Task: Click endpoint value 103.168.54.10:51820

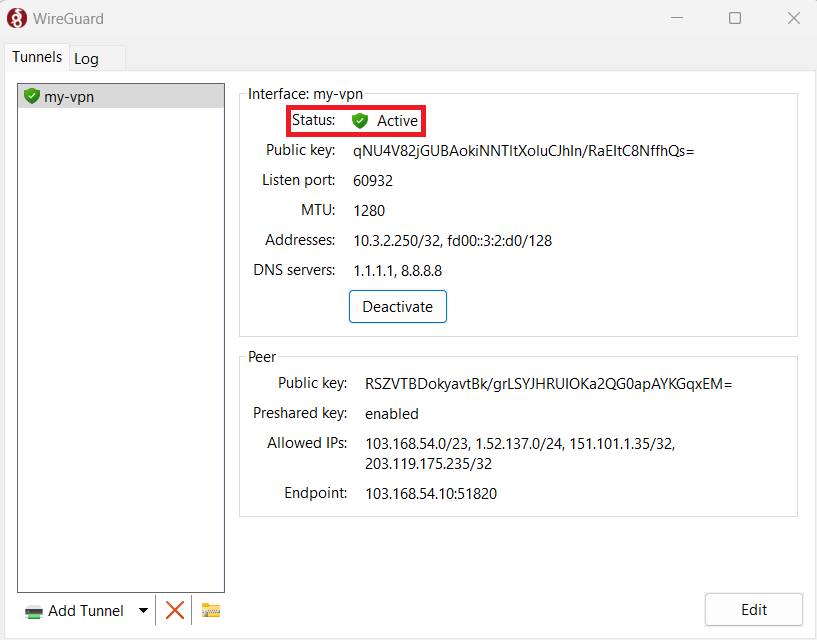Action: click(x=430, y=494)
